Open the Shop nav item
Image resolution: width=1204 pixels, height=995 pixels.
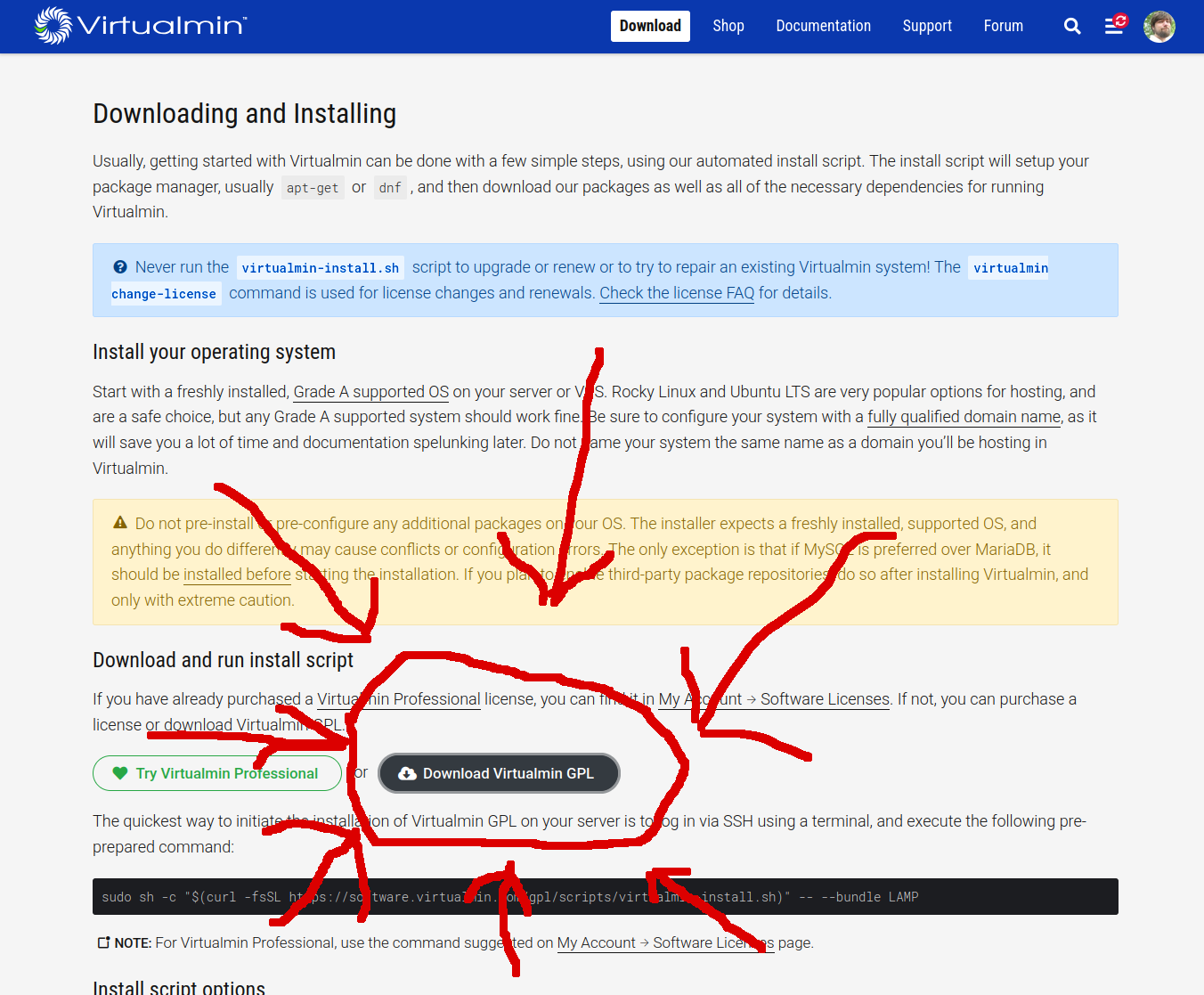click(728, 26)
